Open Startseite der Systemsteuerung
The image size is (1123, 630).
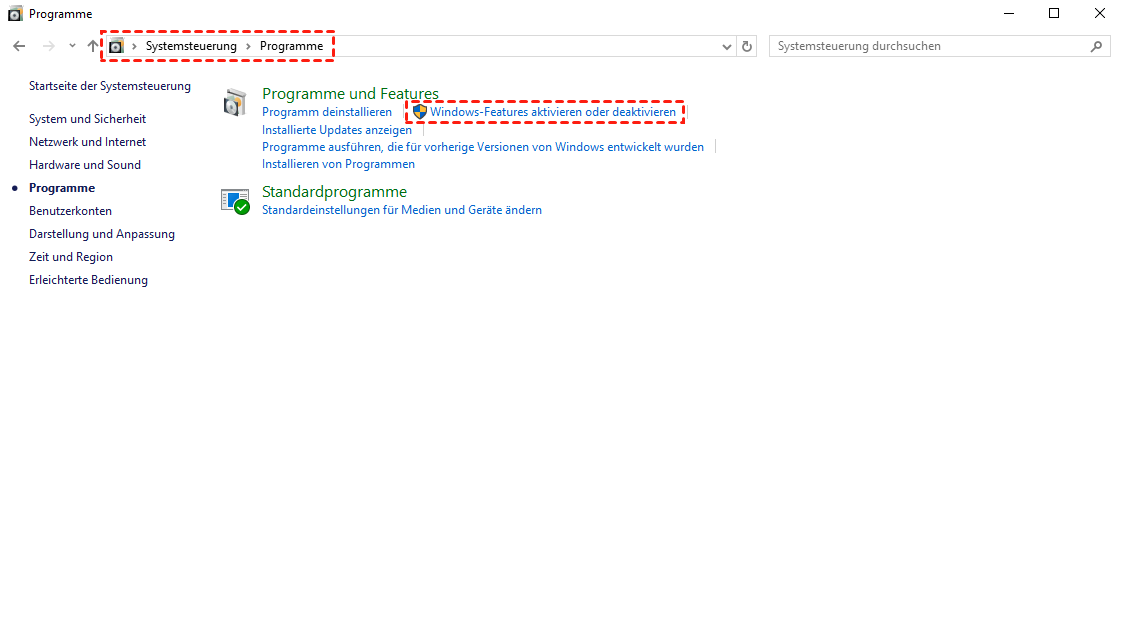pyautogui.click(x=110, y=86)
